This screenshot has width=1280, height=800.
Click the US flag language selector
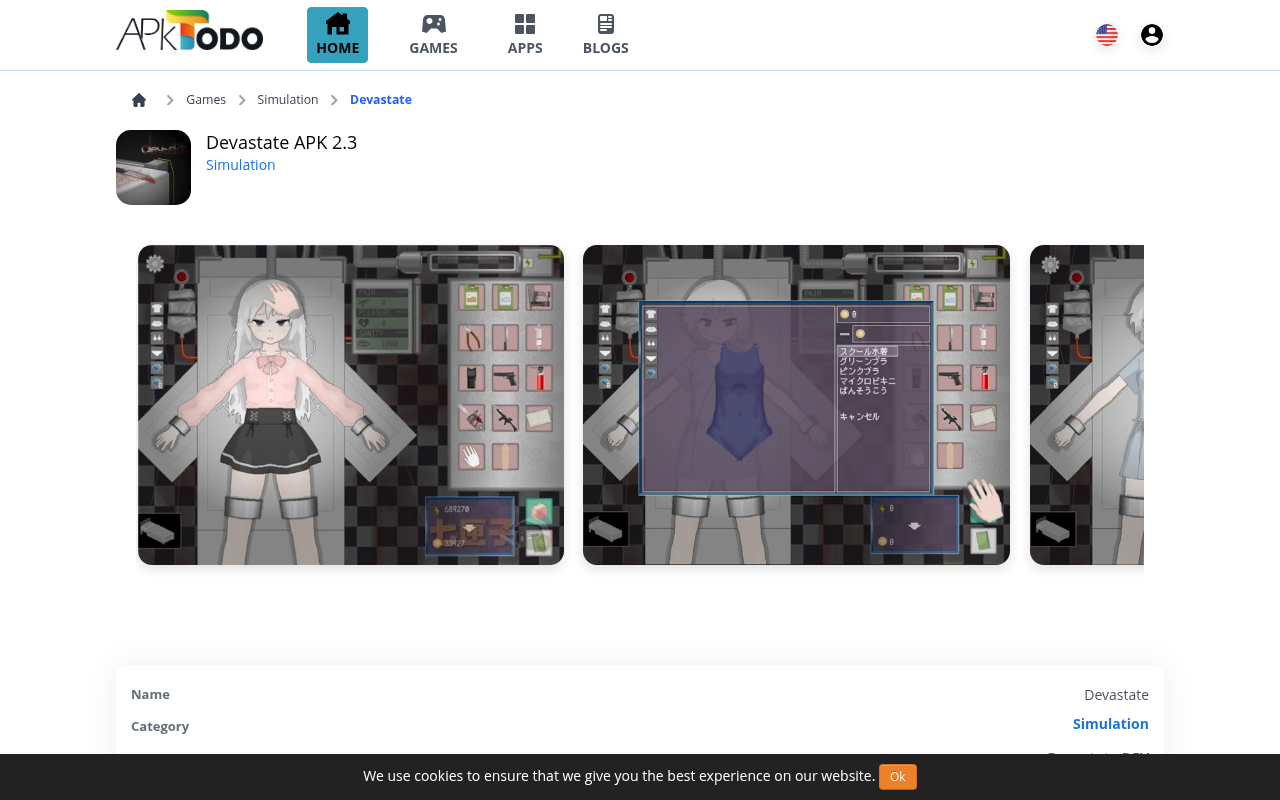[x=1107, y=35]
